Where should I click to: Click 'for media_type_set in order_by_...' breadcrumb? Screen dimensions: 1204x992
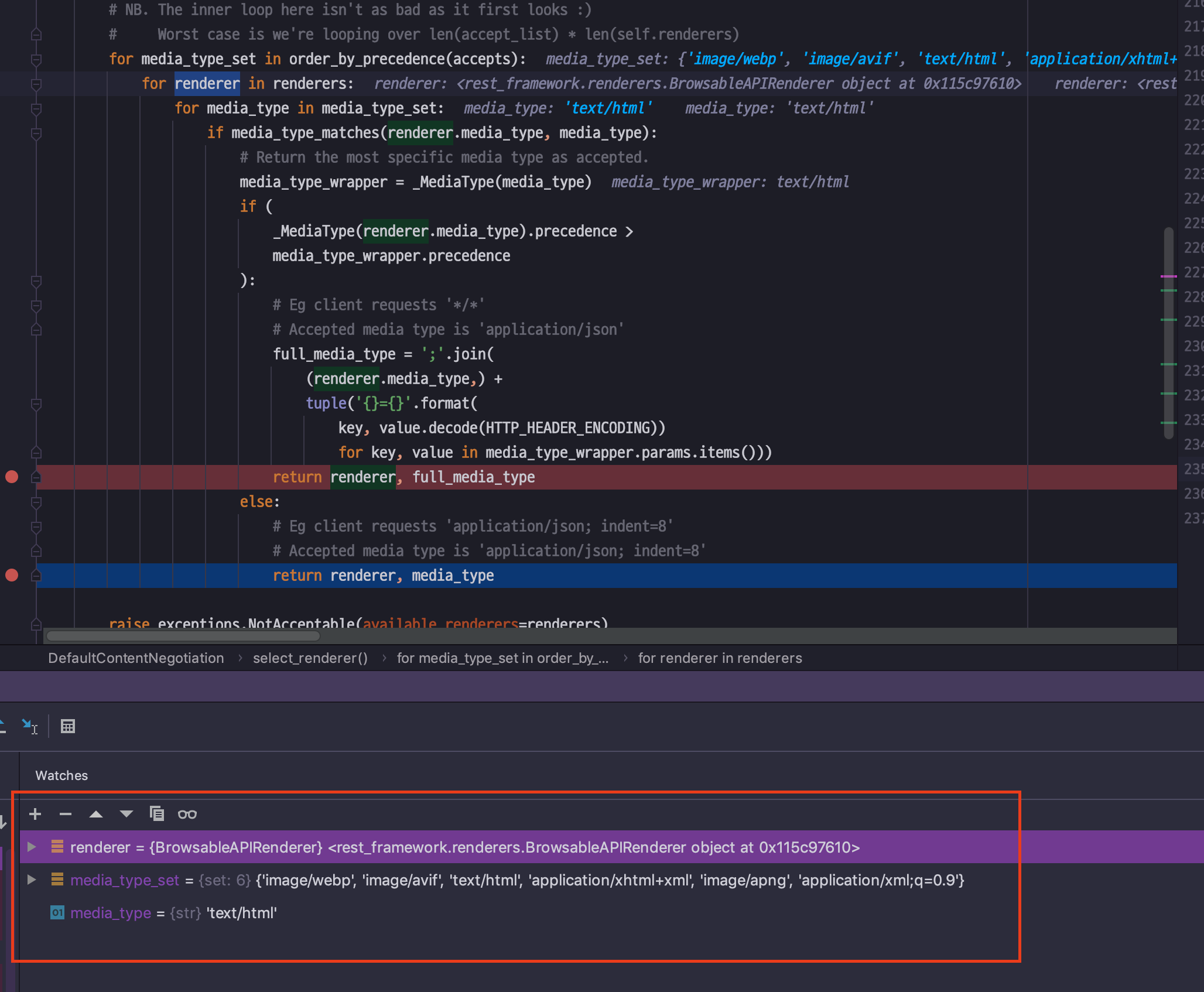(502, 658)
